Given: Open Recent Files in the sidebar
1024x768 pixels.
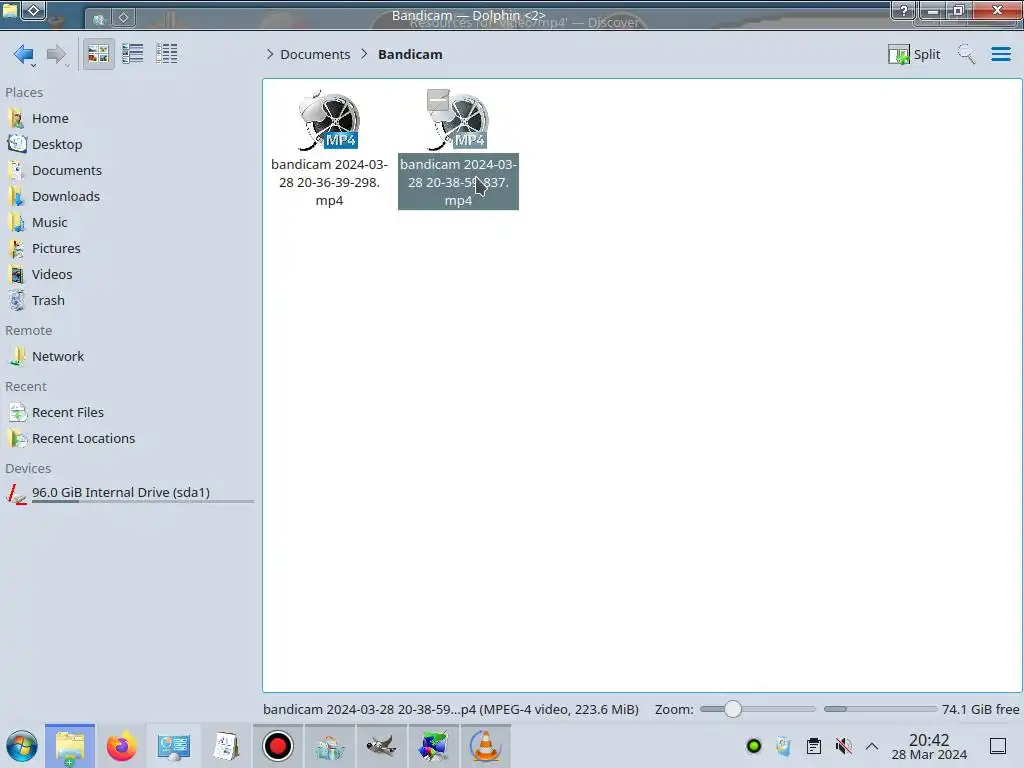Looking at the screenshot, I should coord(68,413).
